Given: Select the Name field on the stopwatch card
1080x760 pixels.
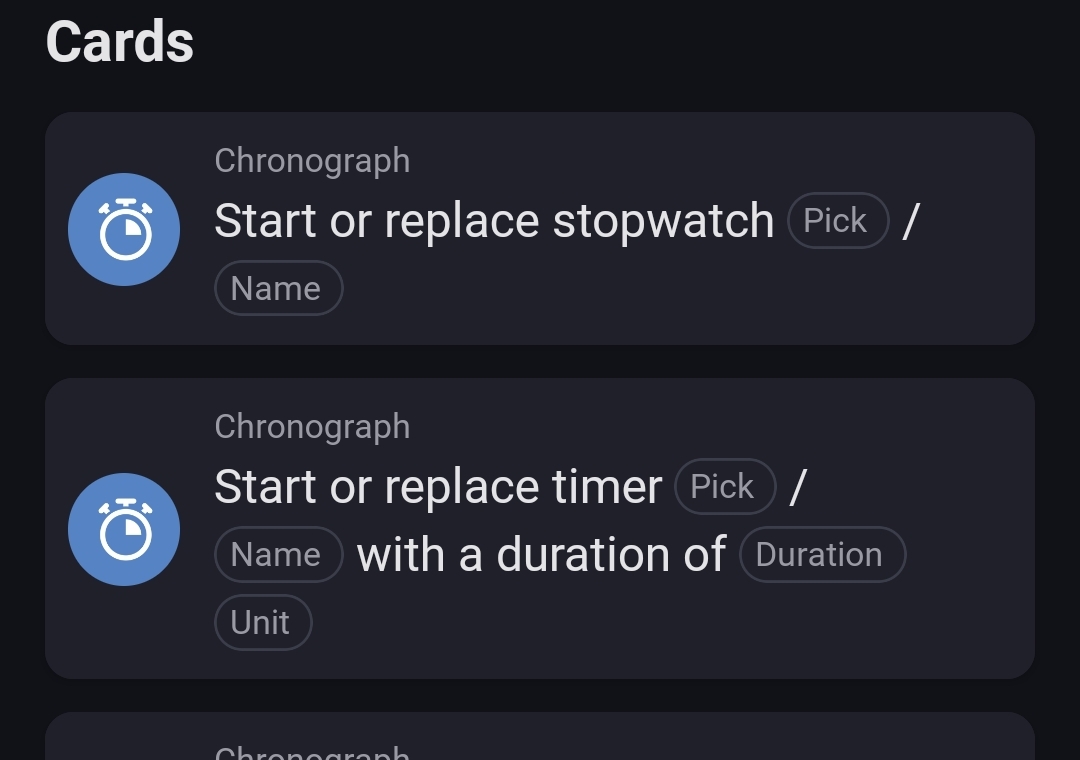Looking at the screenshot, I should (279, 288).
